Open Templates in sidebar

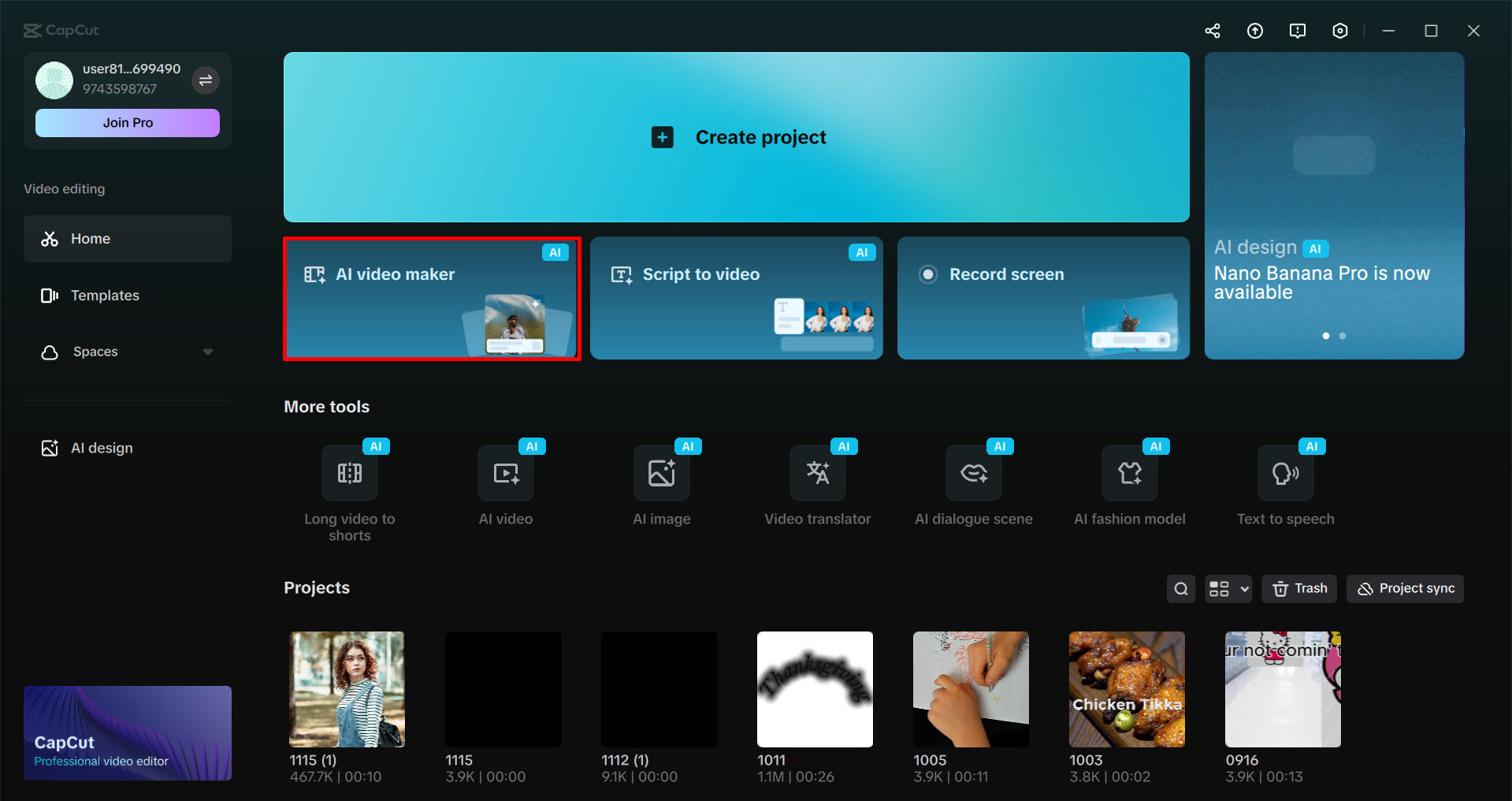pos(128,296)
